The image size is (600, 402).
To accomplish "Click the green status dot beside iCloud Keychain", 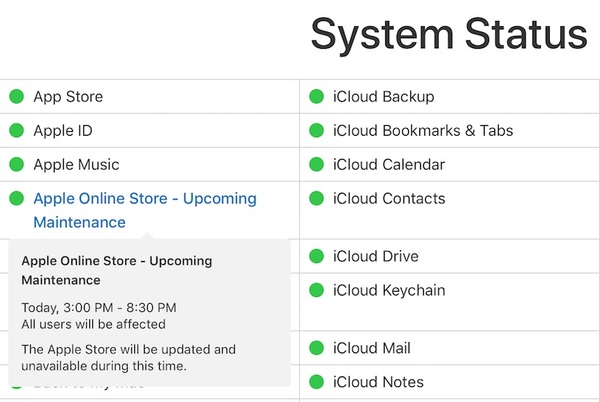I will (316, 290).
